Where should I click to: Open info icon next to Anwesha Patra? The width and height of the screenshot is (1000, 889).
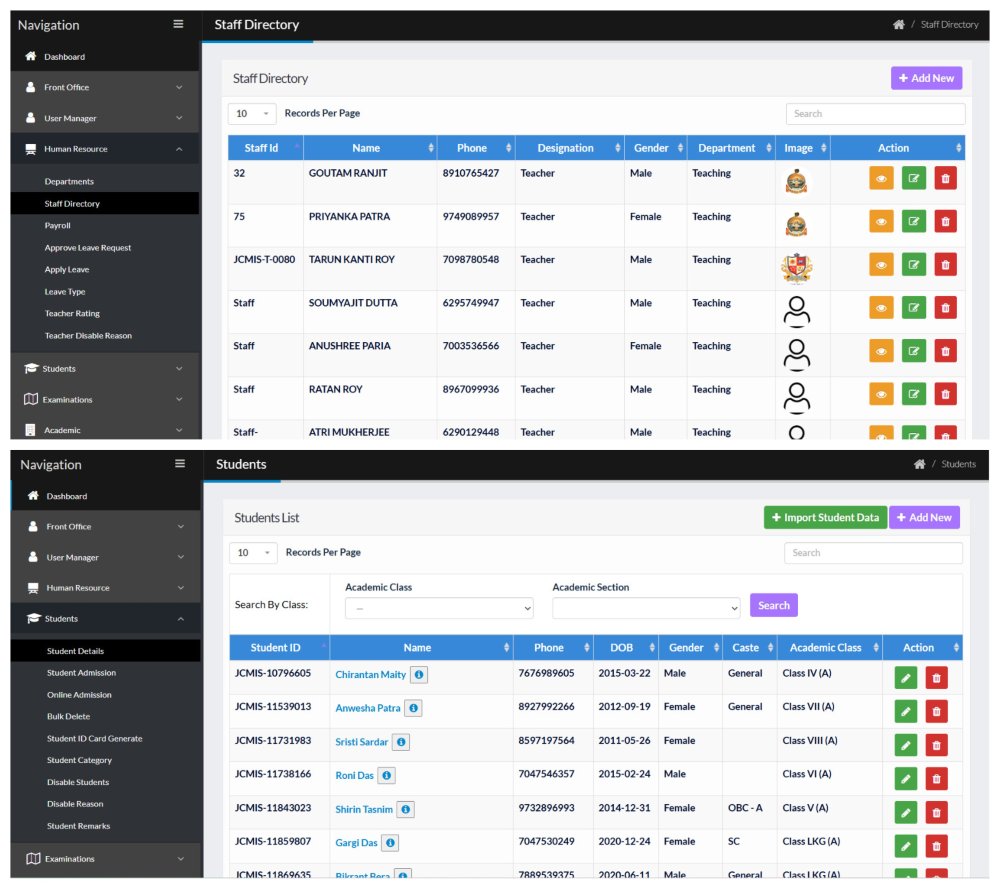(x=413, y=708)
